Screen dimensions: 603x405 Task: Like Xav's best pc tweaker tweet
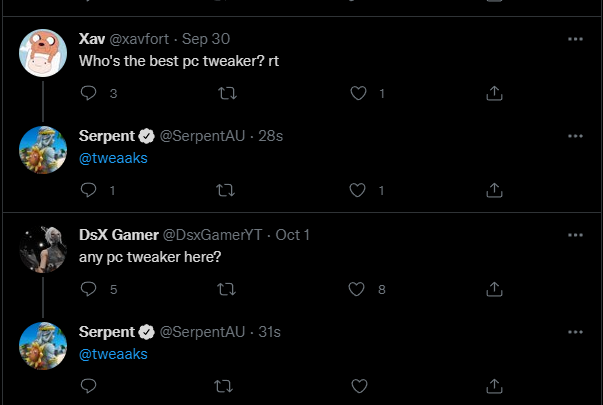click(359, 93)
